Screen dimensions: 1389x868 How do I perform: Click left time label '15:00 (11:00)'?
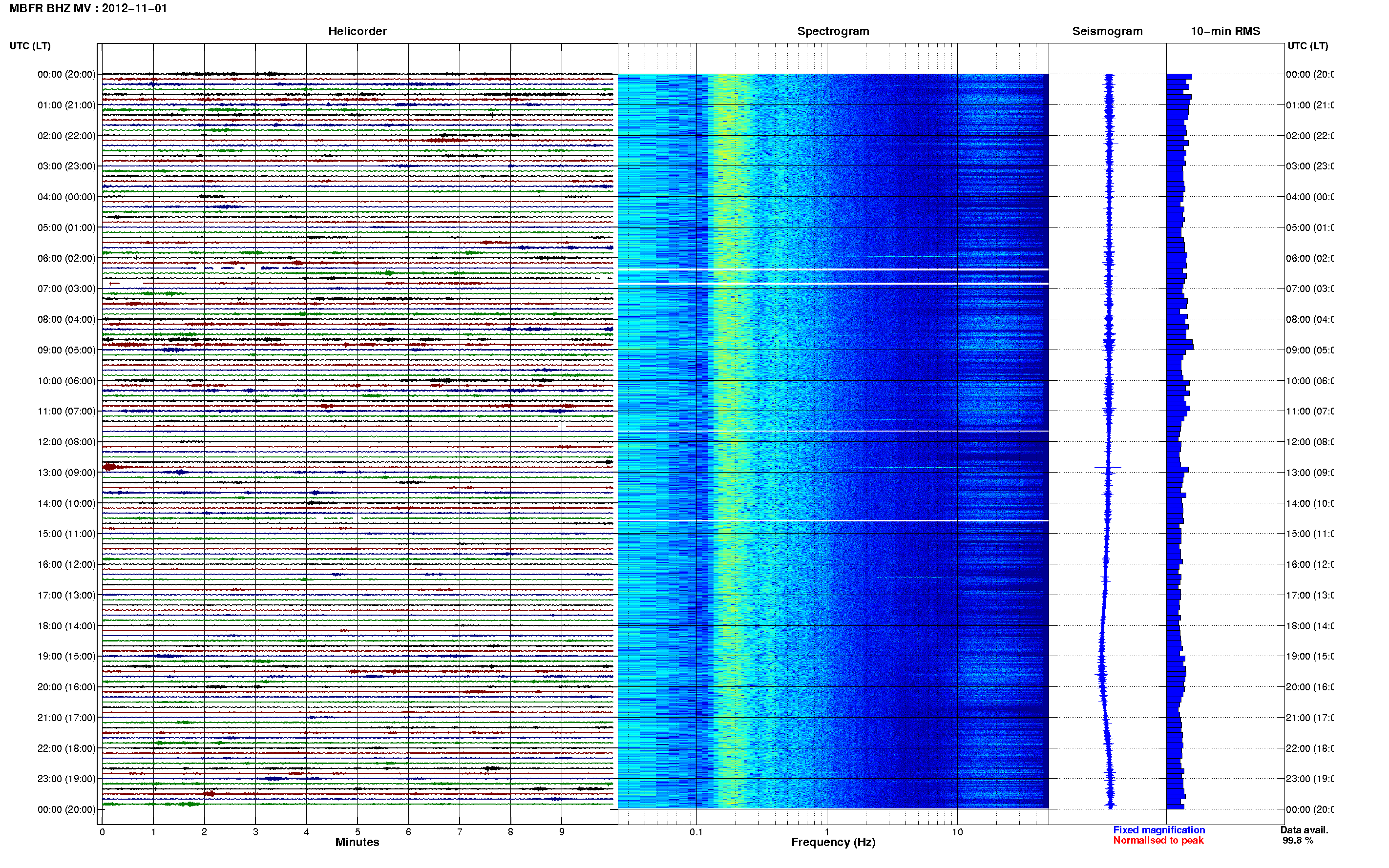coord(66,534)
